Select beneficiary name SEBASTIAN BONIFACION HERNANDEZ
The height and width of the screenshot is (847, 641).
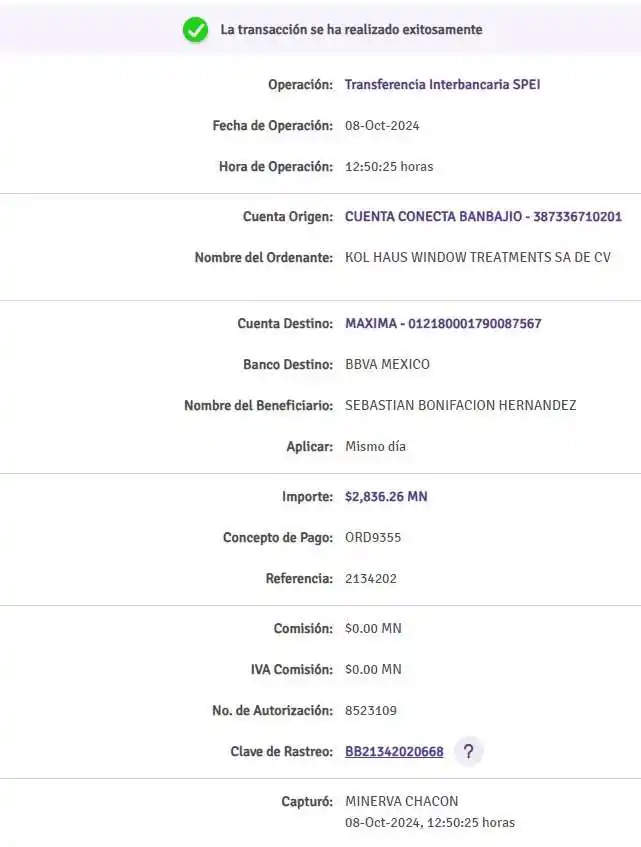[460, 406]
